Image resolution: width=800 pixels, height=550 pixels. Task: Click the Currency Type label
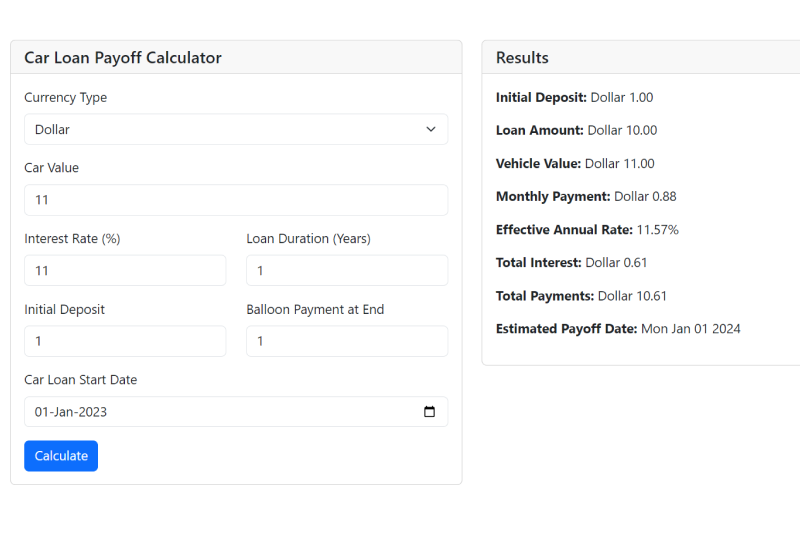[x=66, y=98]
